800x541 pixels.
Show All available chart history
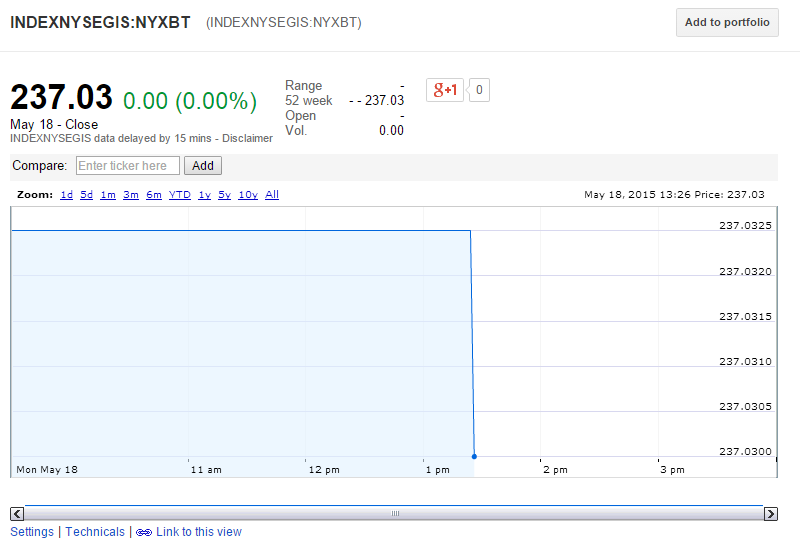click(x=272, y=195)
